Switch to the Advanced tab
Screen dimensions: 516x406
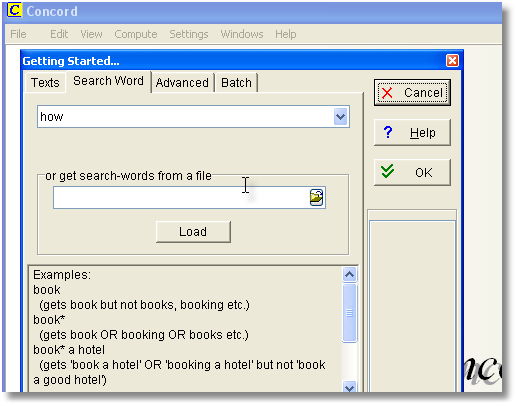pos(182,82)
